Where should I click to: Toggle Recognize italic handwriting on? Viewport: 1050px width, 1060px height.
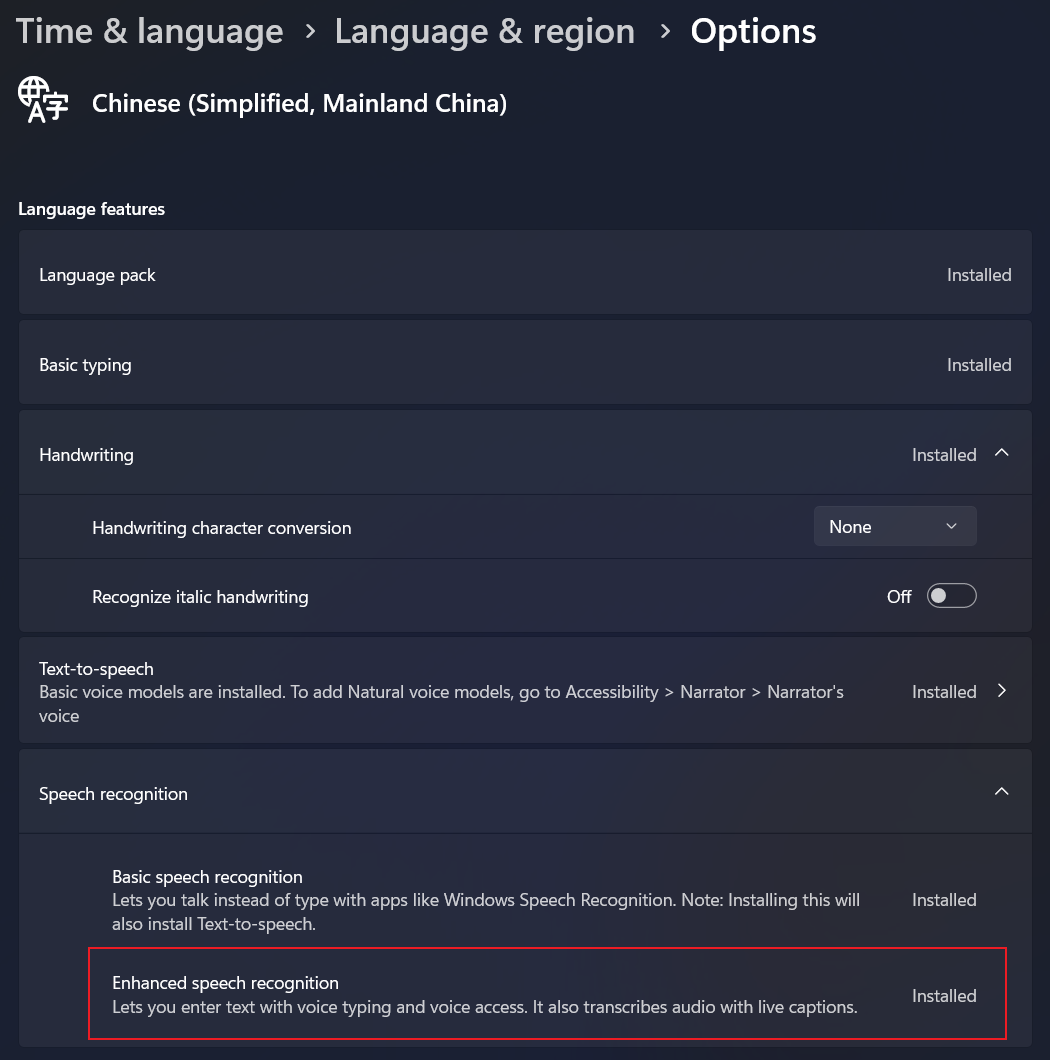tap(950, 595)
